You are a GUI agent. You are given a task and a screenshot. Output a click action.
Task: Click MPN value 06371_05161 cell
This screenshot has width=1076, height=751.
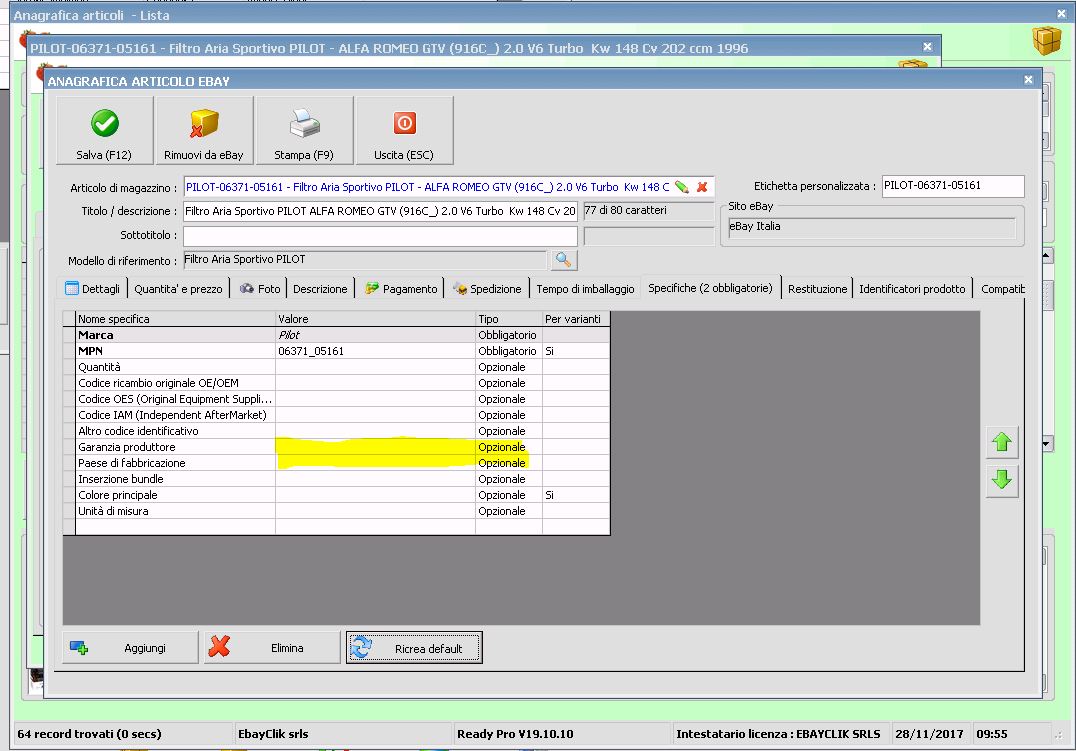click(375, 351)
